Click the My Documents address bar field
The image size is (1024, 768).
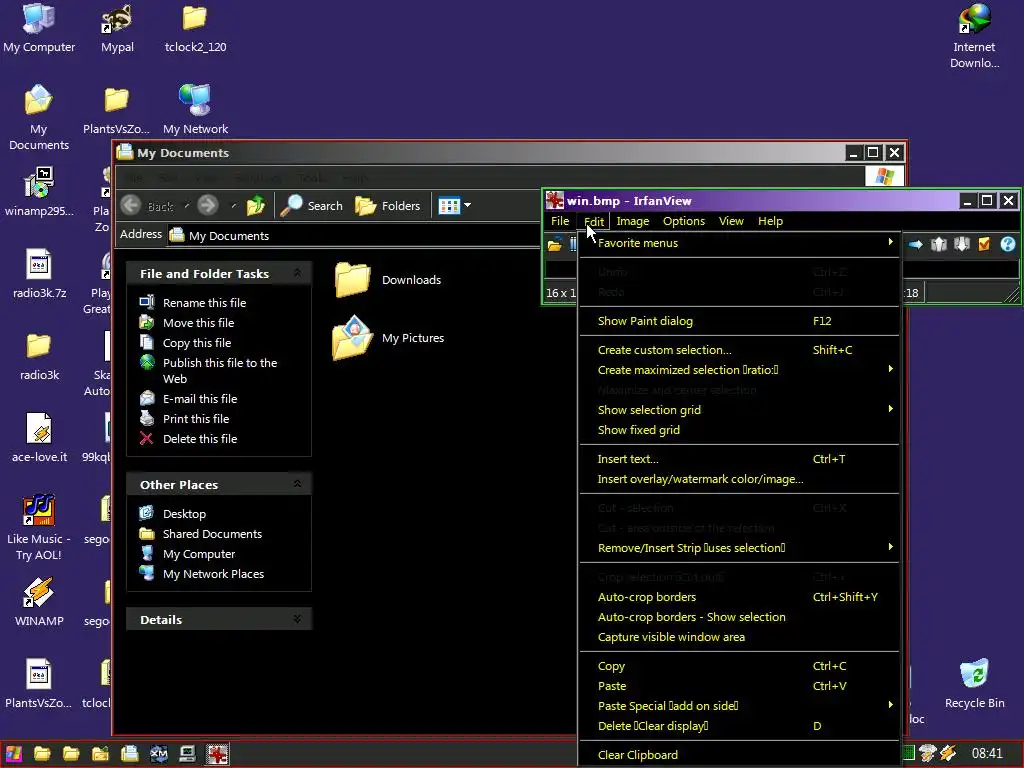click(353, 235)
